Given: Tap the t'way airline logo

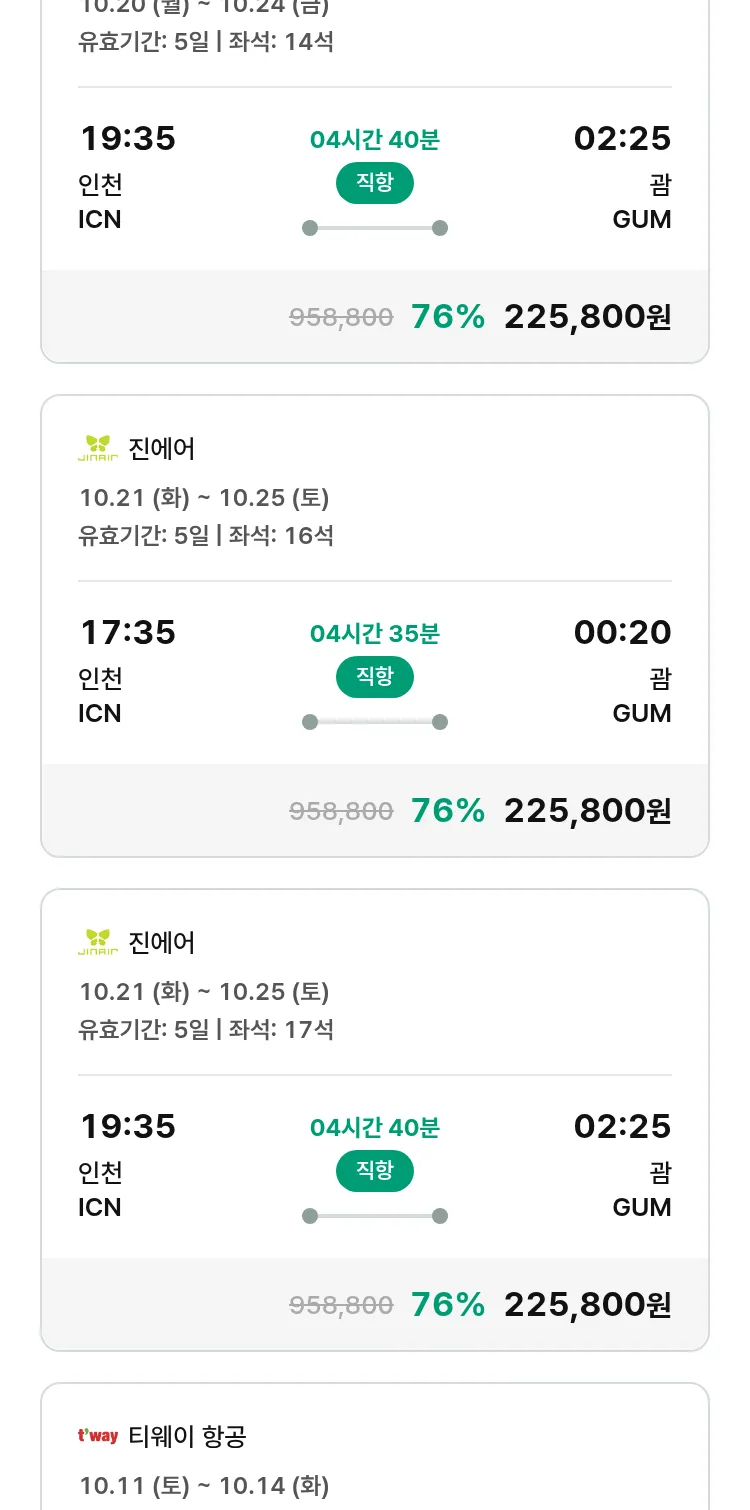Looking at the screenshot, I should [x=98, y=1437].
